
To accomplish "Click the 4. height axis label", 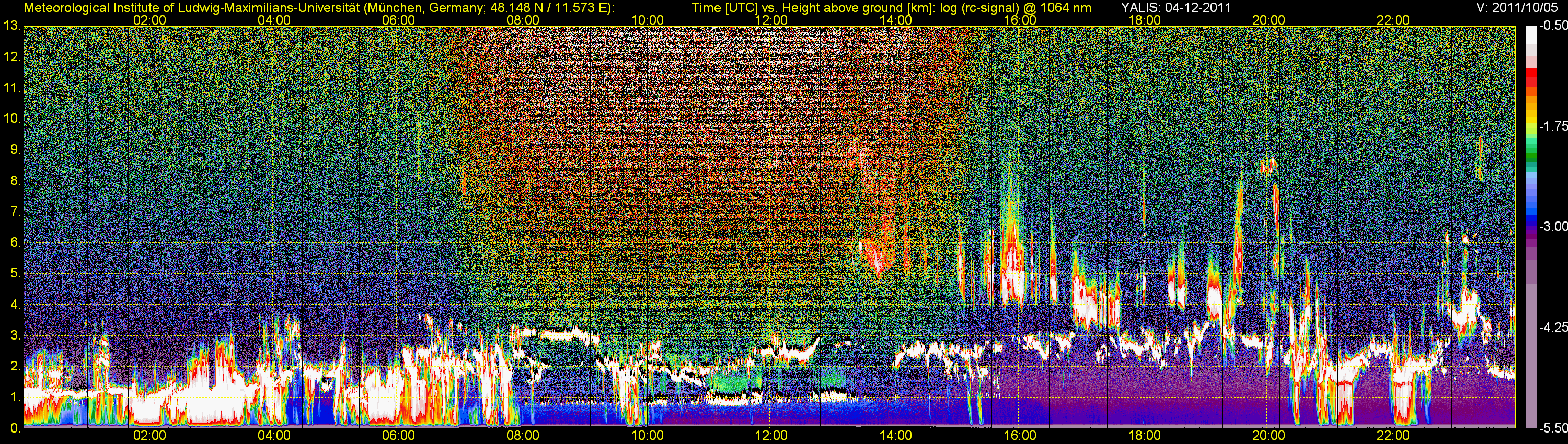I will click(15, 304).
